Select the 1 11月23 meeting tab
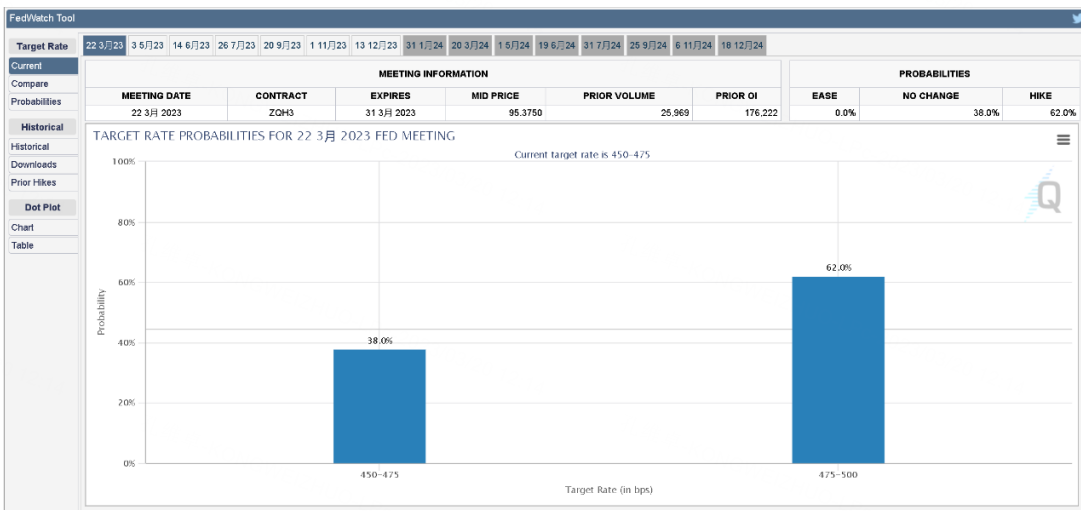The height and width of the screenshot is (511, 1081). [327, 46]
